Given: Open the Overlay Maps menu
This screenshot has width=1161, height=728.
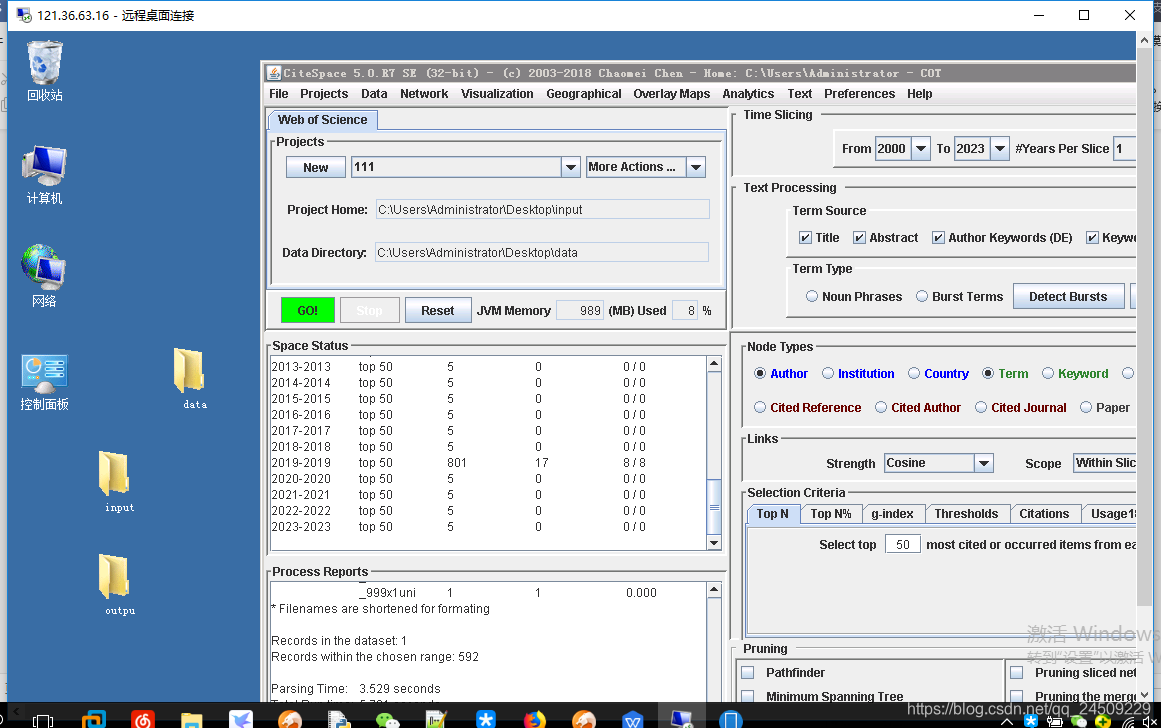Looking at the screenshot, I should click(672, 94).
